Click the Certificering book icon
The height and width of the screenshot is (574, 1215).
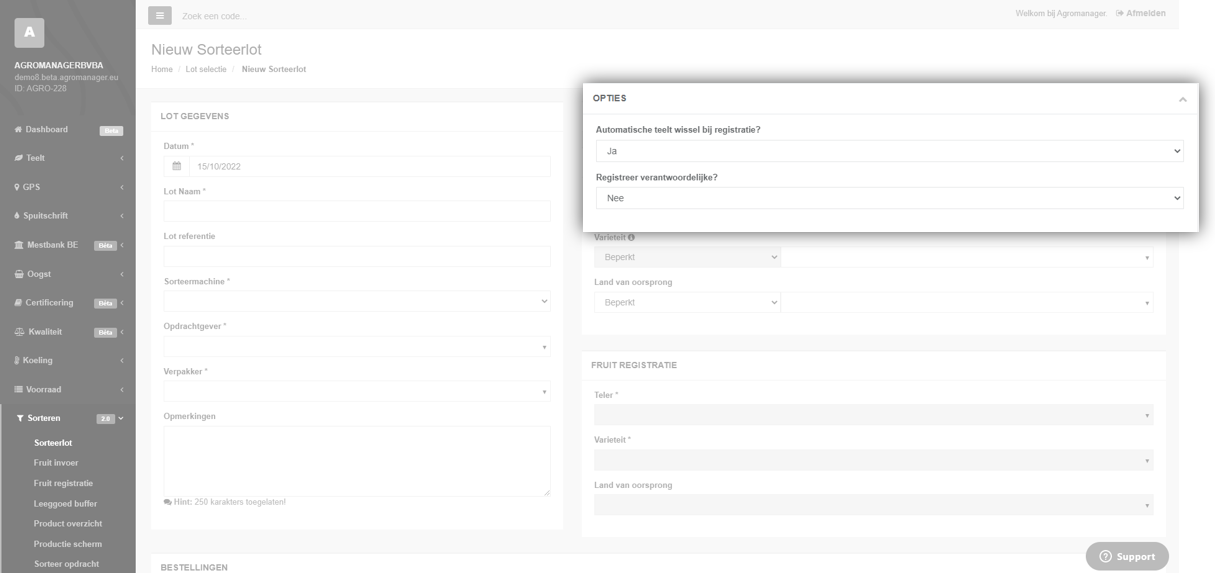click(18, 303)
